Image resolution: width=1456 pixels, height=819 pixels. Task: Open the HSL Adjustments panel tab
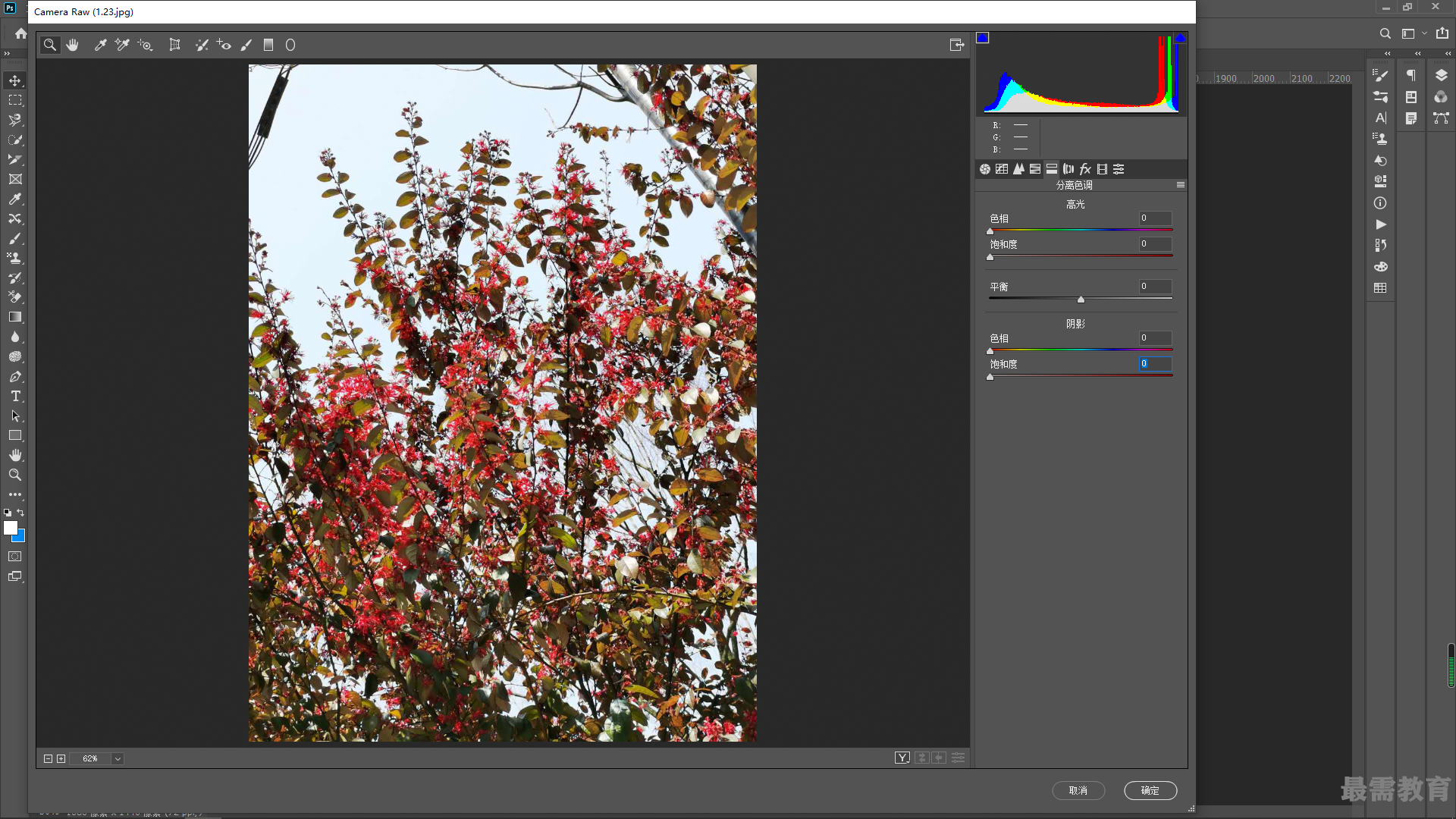(x=1035, y=169)
